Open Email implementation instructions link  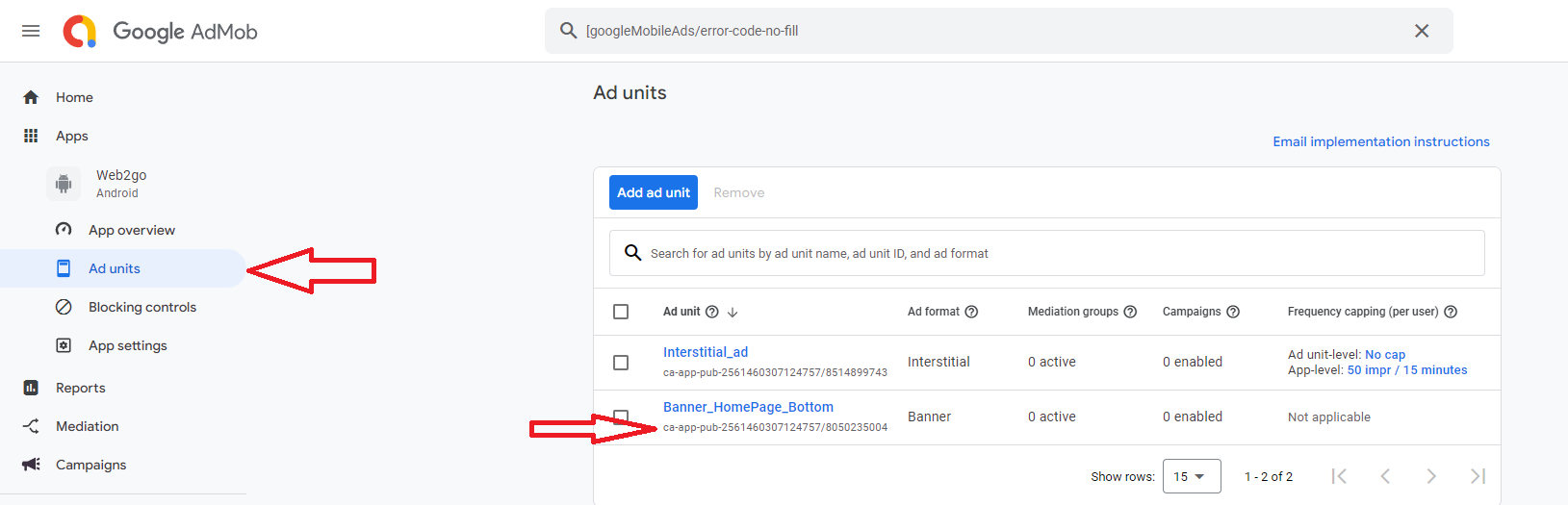pyautogui.click(x=1380, y=141)
